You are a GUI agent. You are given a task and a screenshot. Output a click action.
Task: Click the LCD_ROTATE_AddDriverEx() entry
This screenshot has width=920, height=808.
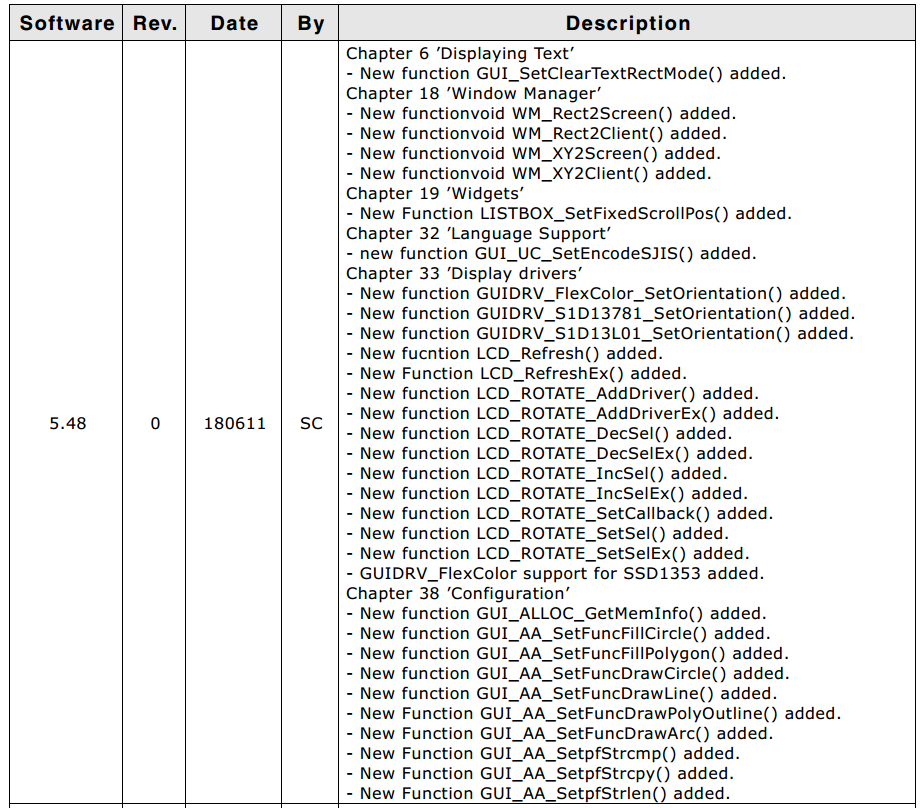click(x=562, y=413)
